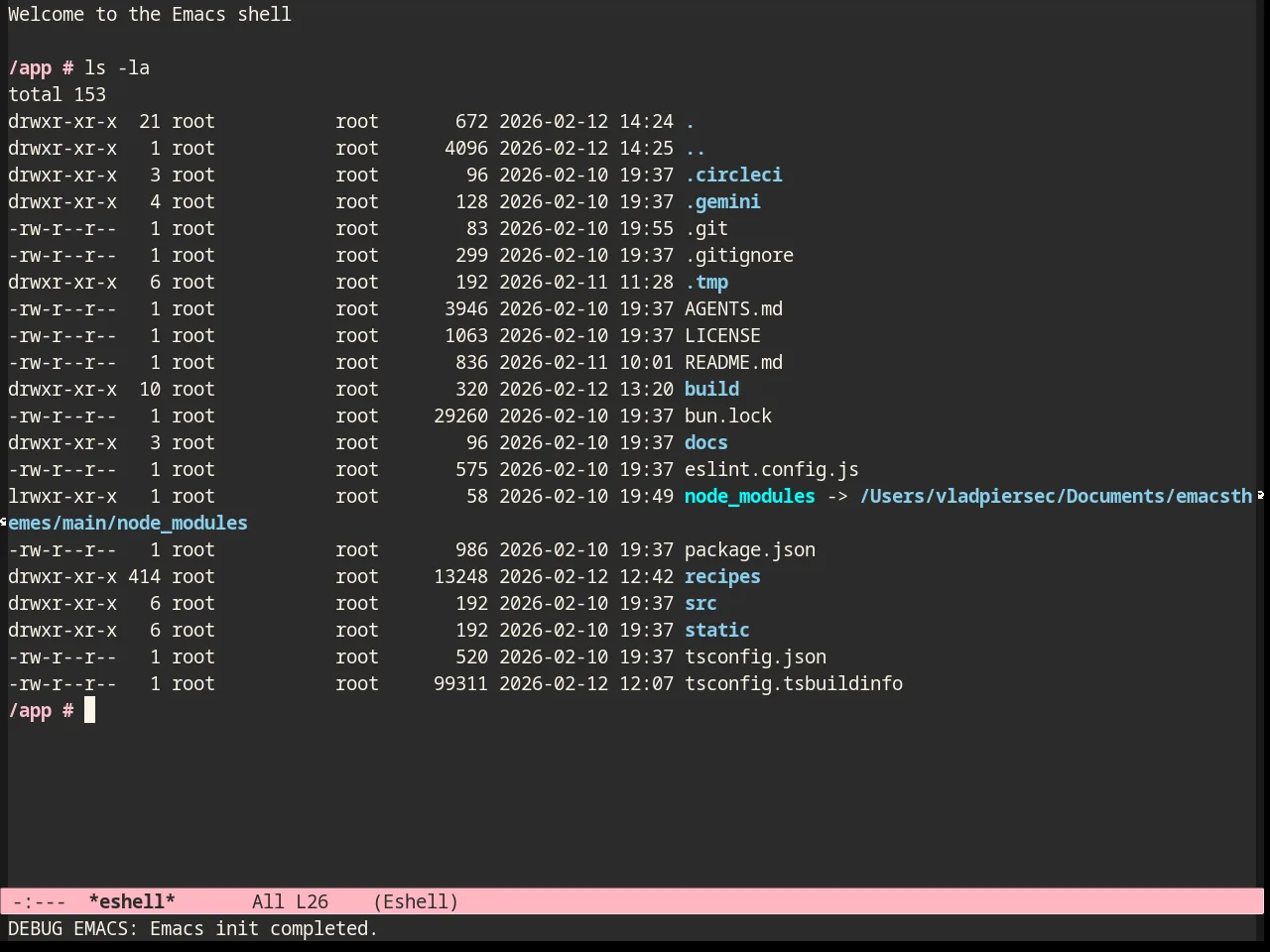Image resolution: width=1270 pixels, height=952 pixels.
Task: Click the 'All' buffer position indicator
Action: tap(268, 901)
